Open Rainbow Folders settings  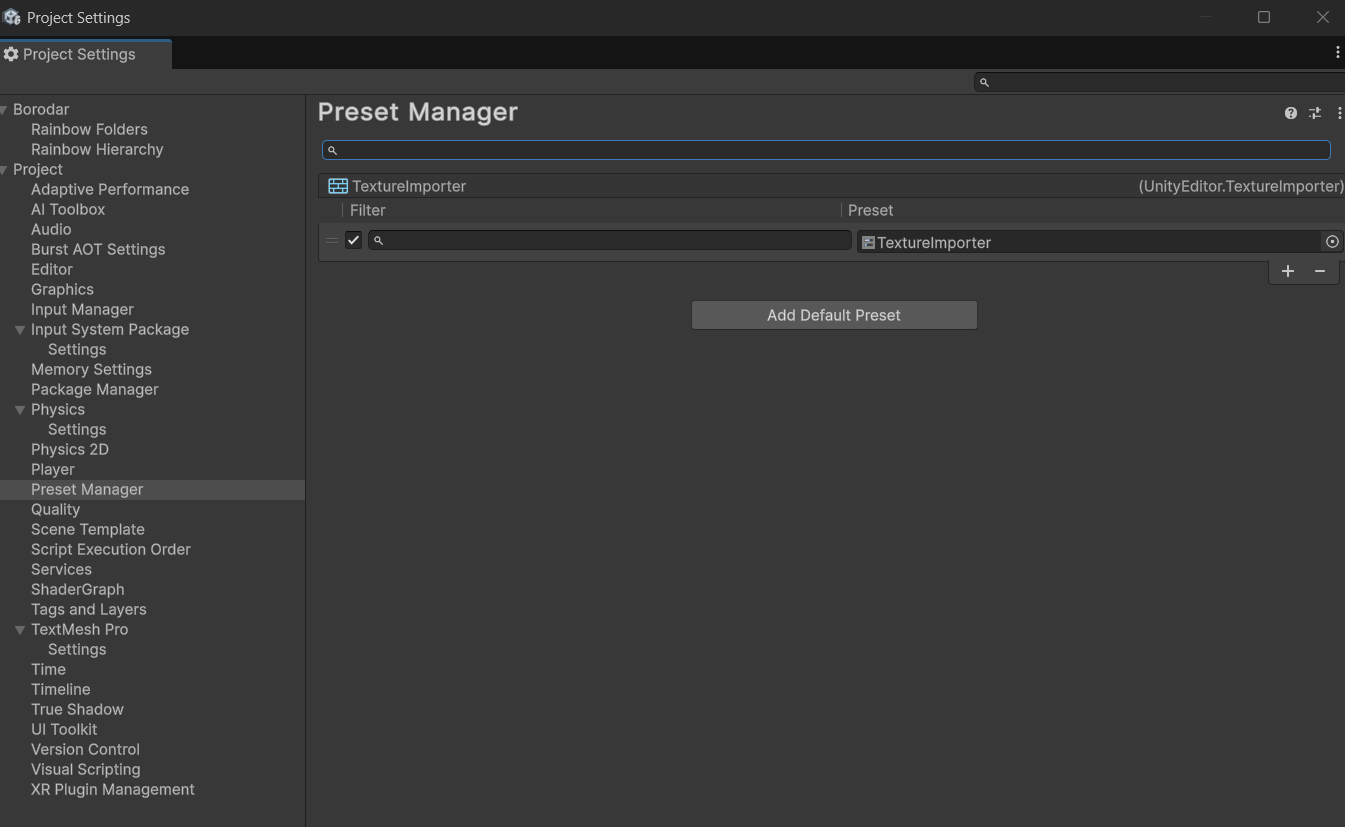click(x=89, y=129)
